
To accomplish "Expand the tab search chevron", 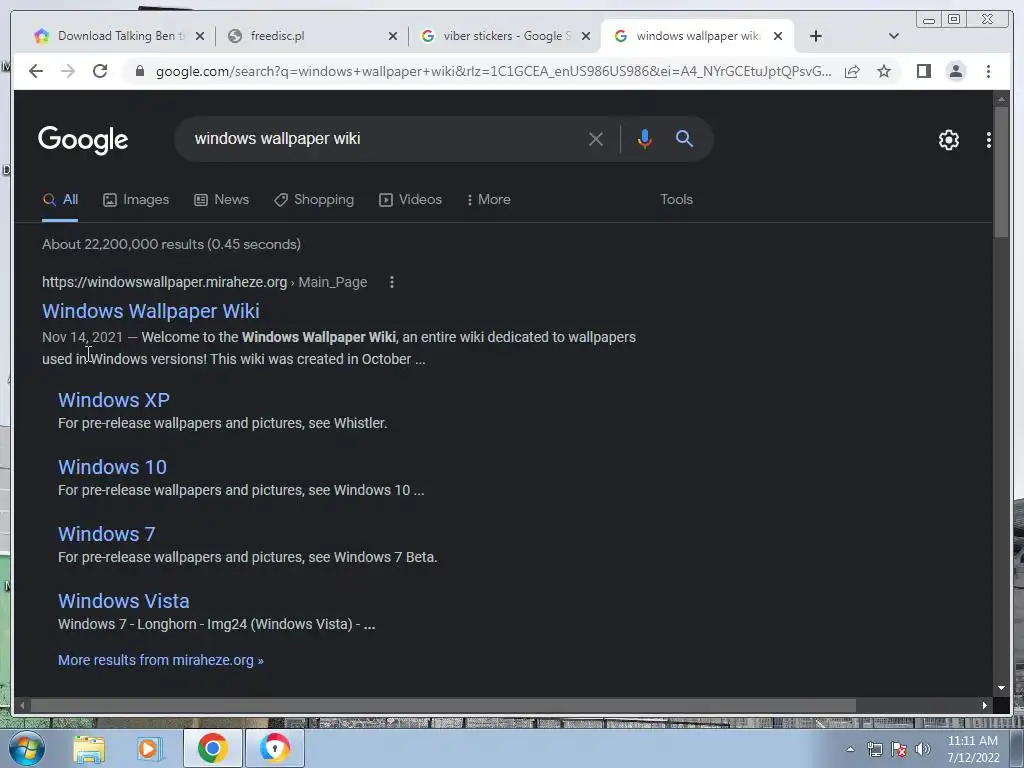I will (x=893, y=36).
